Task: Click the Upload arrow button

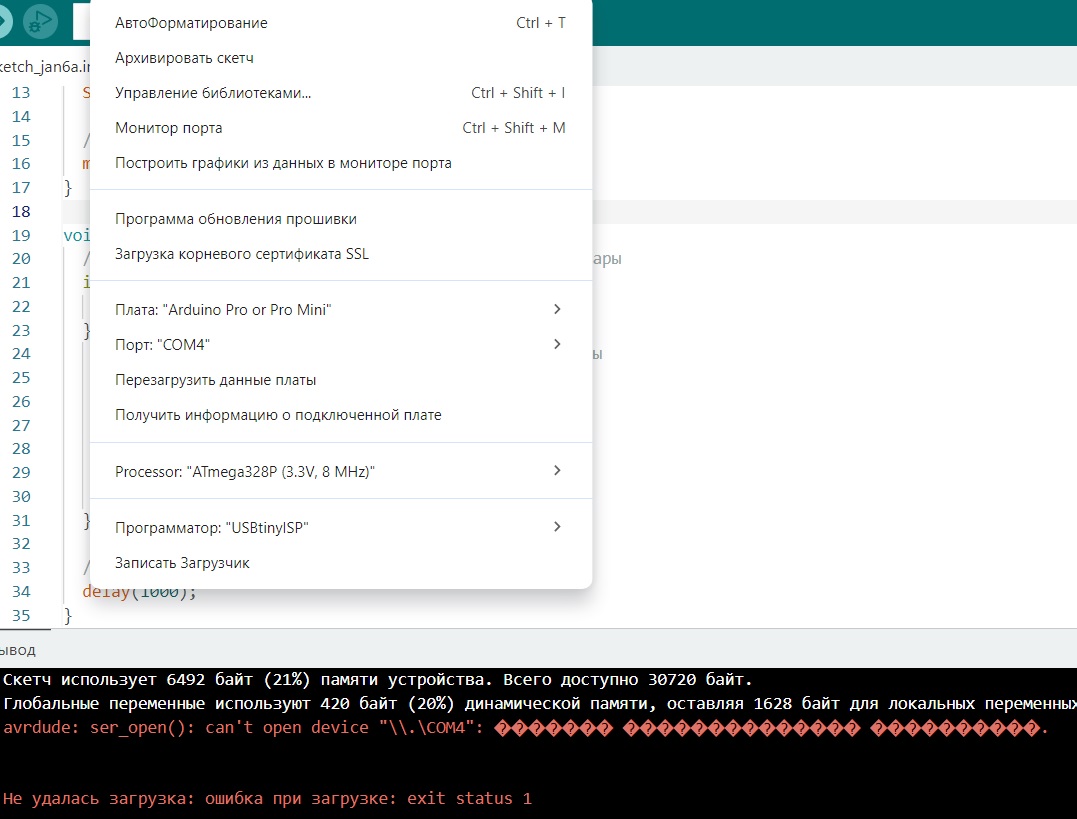Action: point(5,20)
